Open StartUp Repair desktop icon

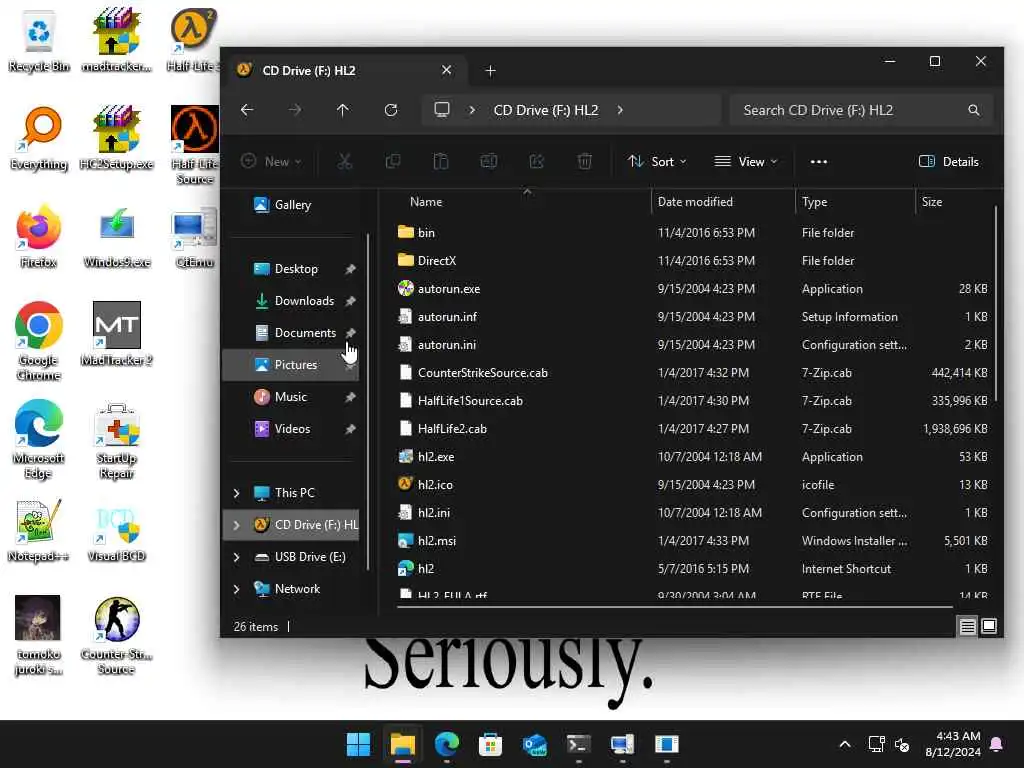[x=116, y=441]
